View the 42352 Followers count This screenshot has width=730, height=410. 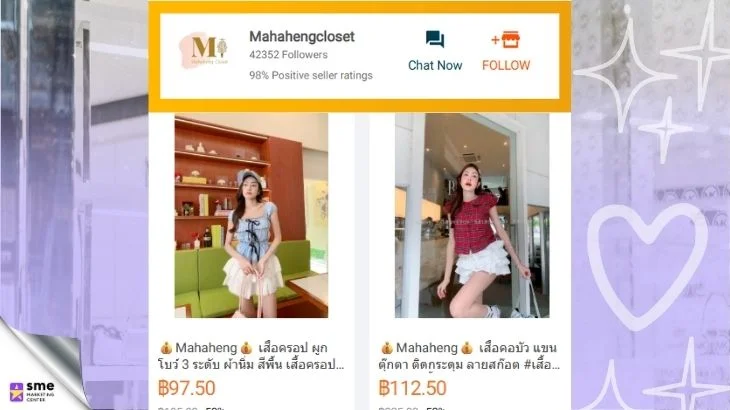pos(288,54)
